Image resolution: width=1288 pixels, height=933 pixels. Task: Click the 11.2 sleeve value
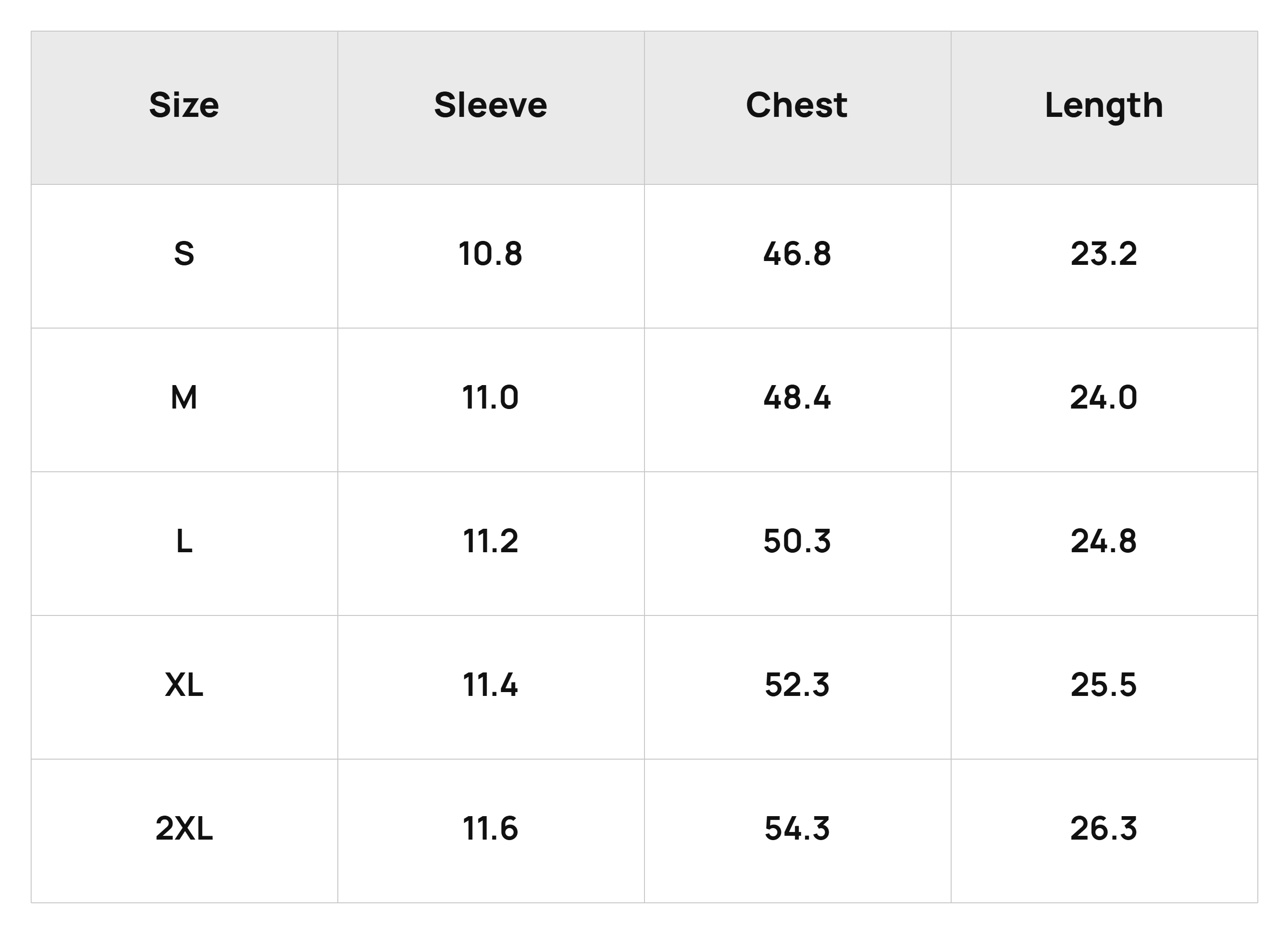[491, 541]
